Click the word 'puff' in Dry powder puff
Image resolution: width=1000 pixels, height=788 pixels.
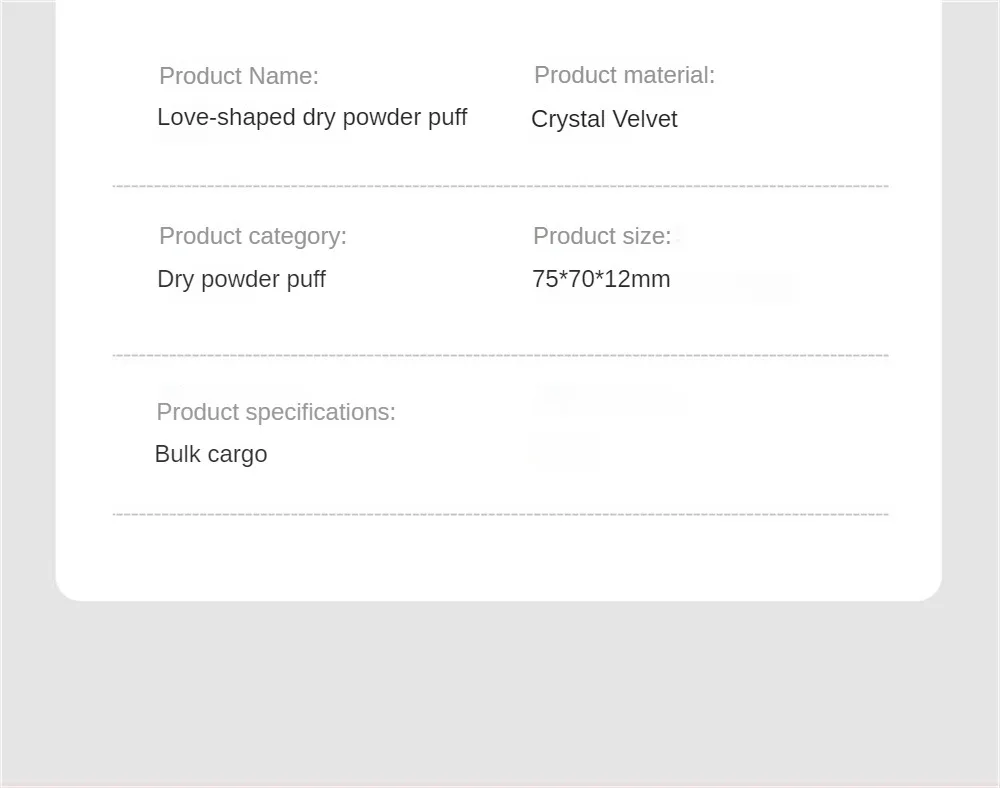(x=306, y=279)
